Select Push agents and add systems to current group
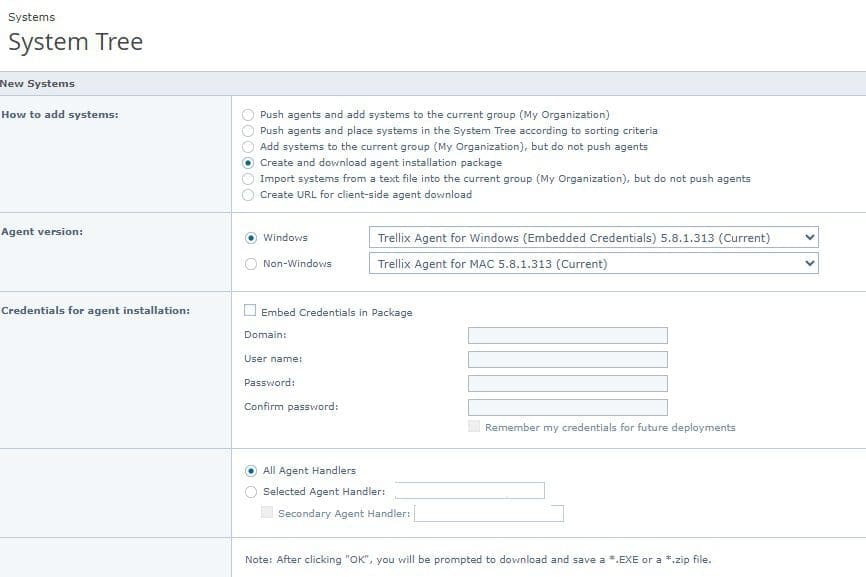The height and width of the screenshot is (577, 866). 248,115
